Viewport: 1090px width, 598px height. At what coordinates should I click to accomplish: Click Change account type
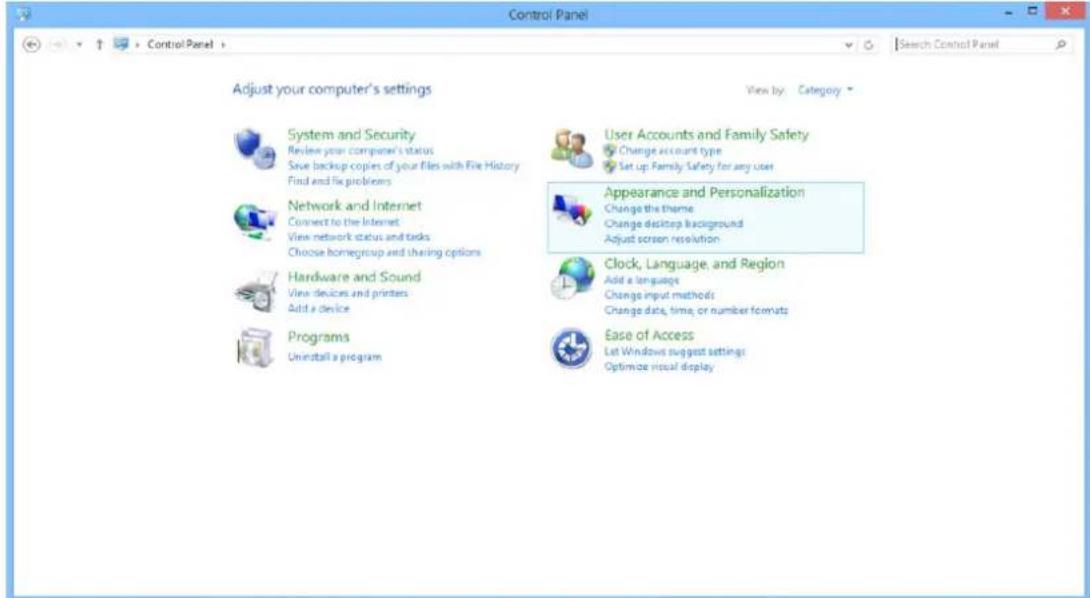[x=670, y=150]
